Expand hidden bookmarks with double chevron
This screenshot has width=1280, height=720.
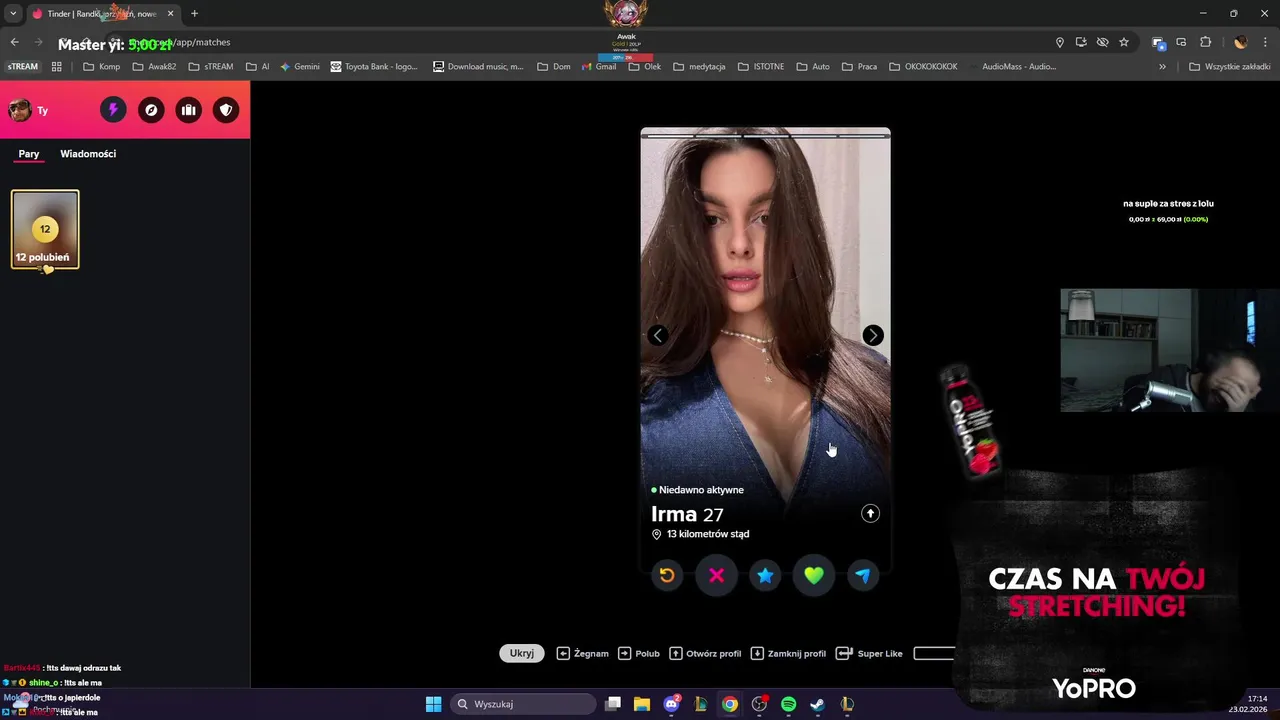[1162, 67]
